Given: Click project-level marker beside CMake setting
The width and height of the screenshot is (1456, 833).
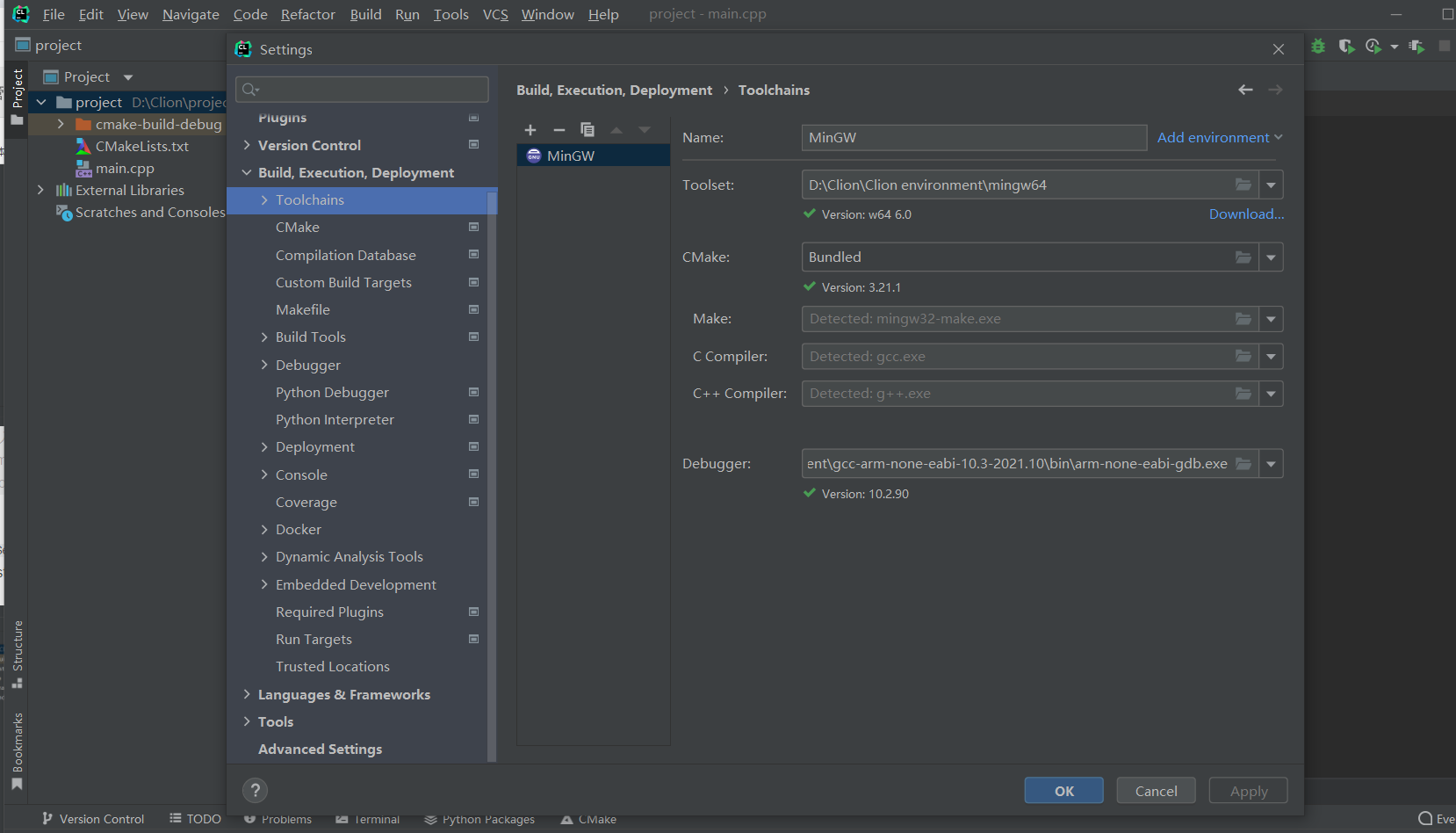Looking at the screenshot, I should (x=473, y=227).
